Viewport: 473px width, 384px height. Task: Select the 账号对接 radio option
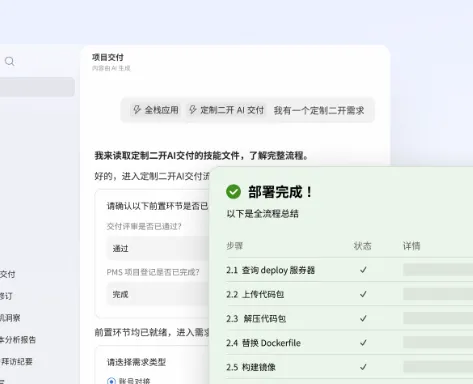coord(111,381)
